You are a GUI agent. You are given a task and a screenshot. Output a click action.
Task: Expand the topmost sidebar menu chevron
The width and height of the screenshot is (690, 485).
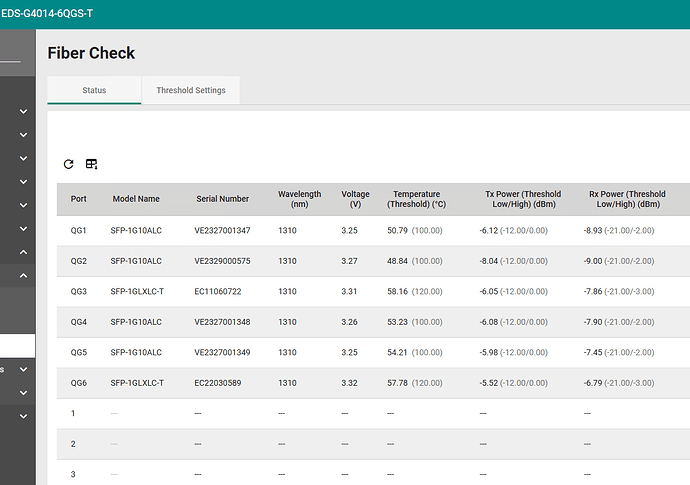tap(23, 110)
